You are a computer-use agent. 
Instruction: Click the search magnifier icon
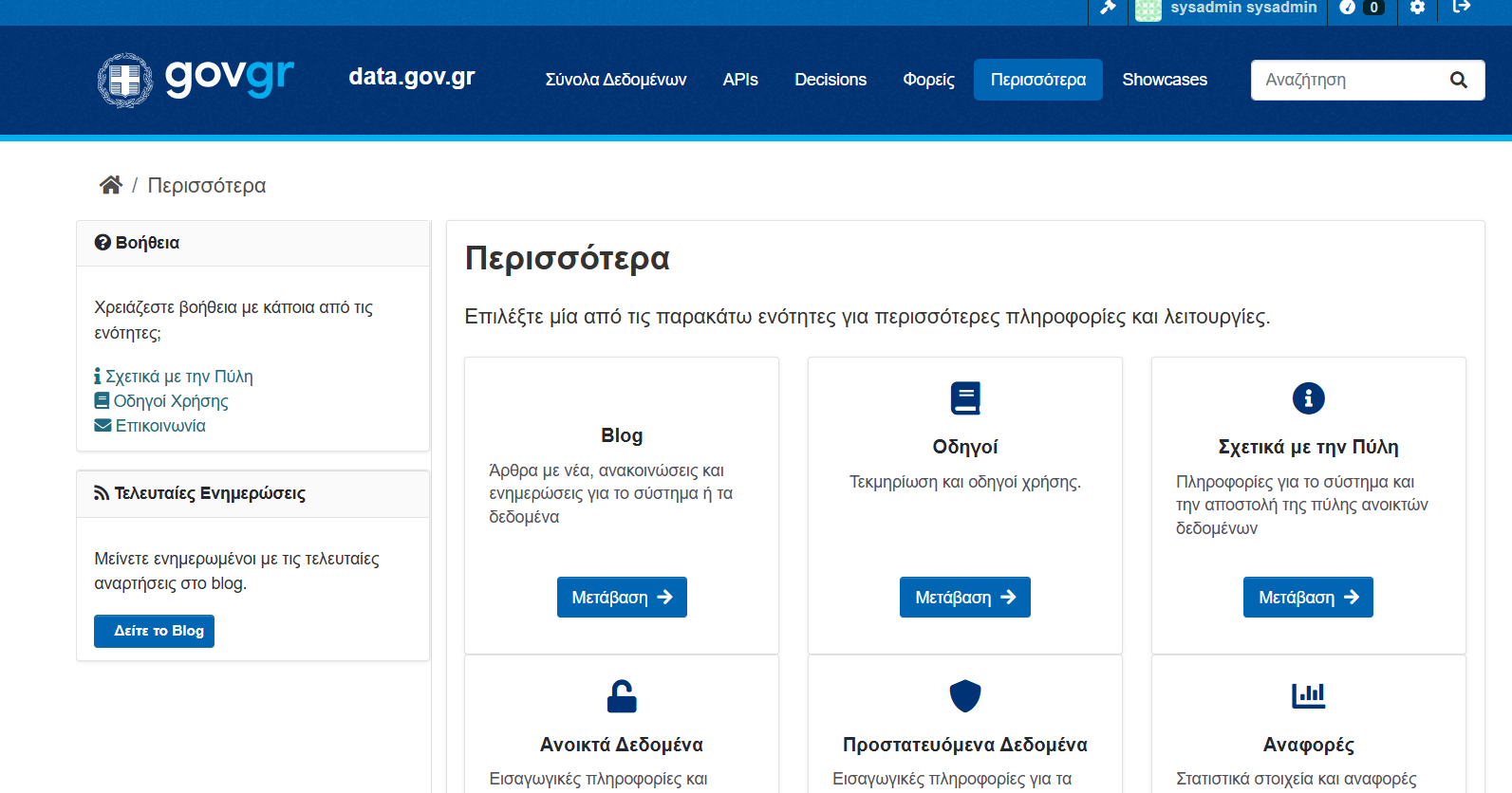(1459, 81)
